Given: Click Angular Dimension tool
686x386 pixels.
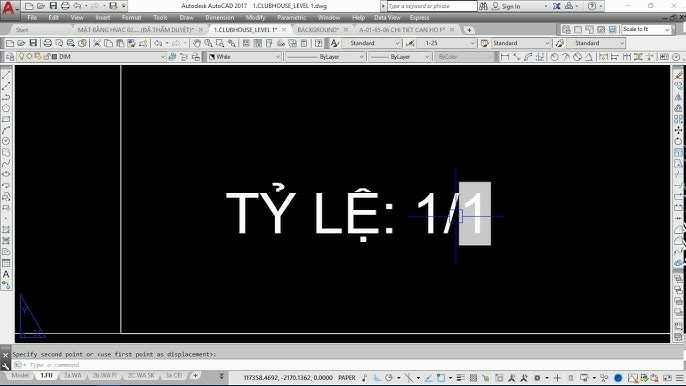Looking at the screenshot, I should (588, 57).
